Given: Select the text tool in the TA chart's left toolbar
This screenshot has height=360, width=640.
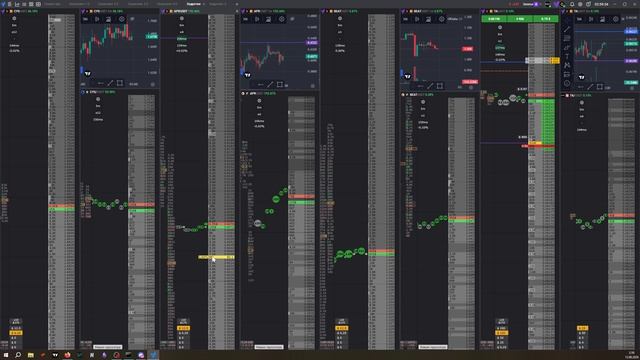Looking at the screenshot, I should 567,56.
